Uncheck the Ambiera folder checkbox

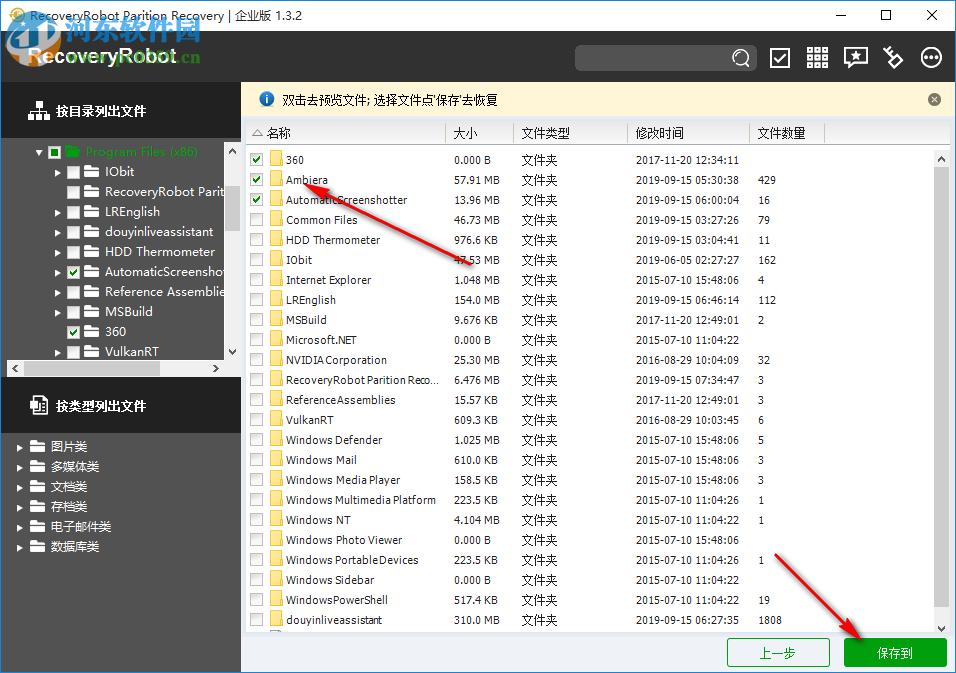click(x=257, y=179)
